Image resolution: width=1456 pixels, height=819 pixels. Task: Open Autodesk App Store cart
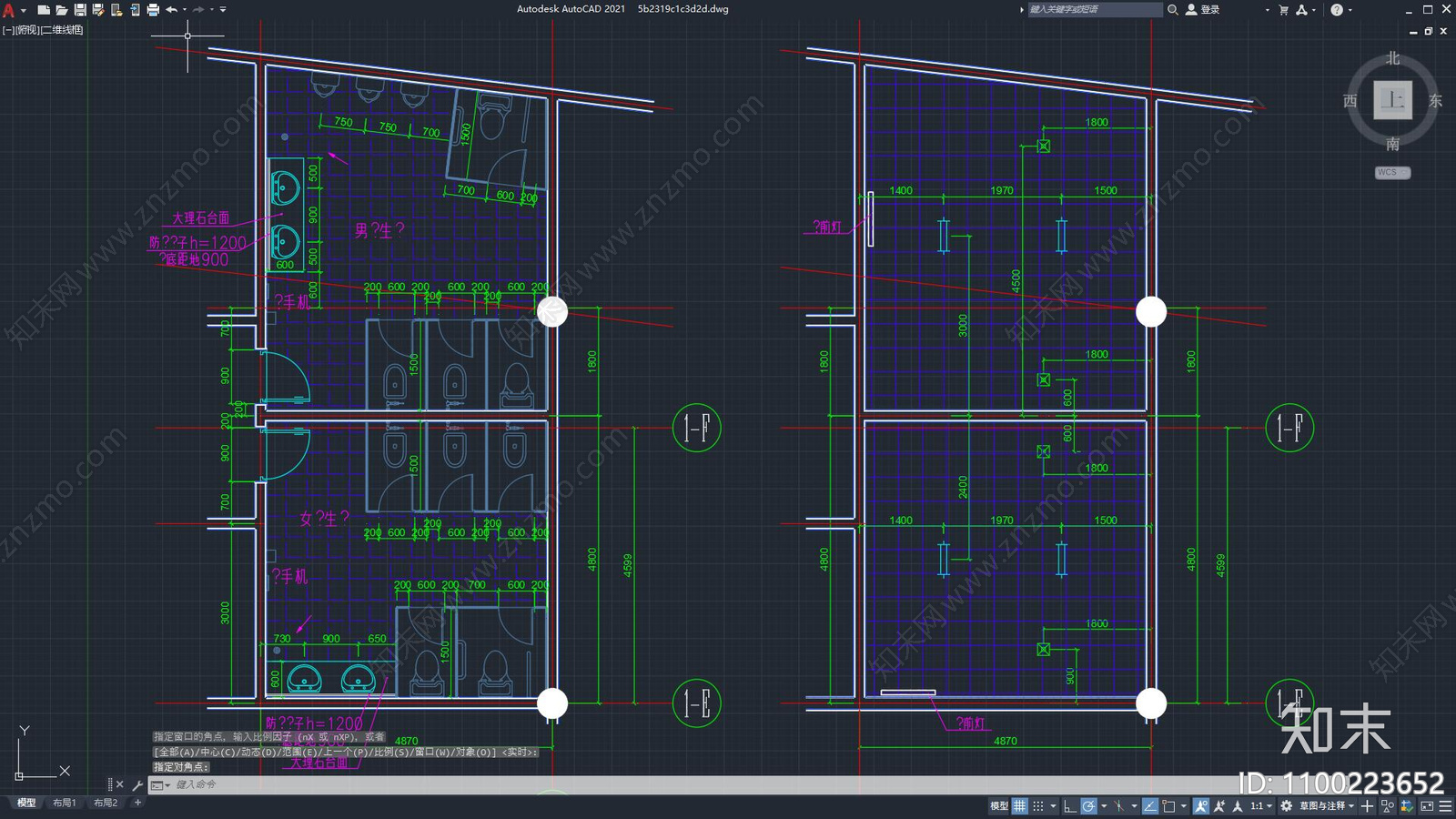[1284, 9]
